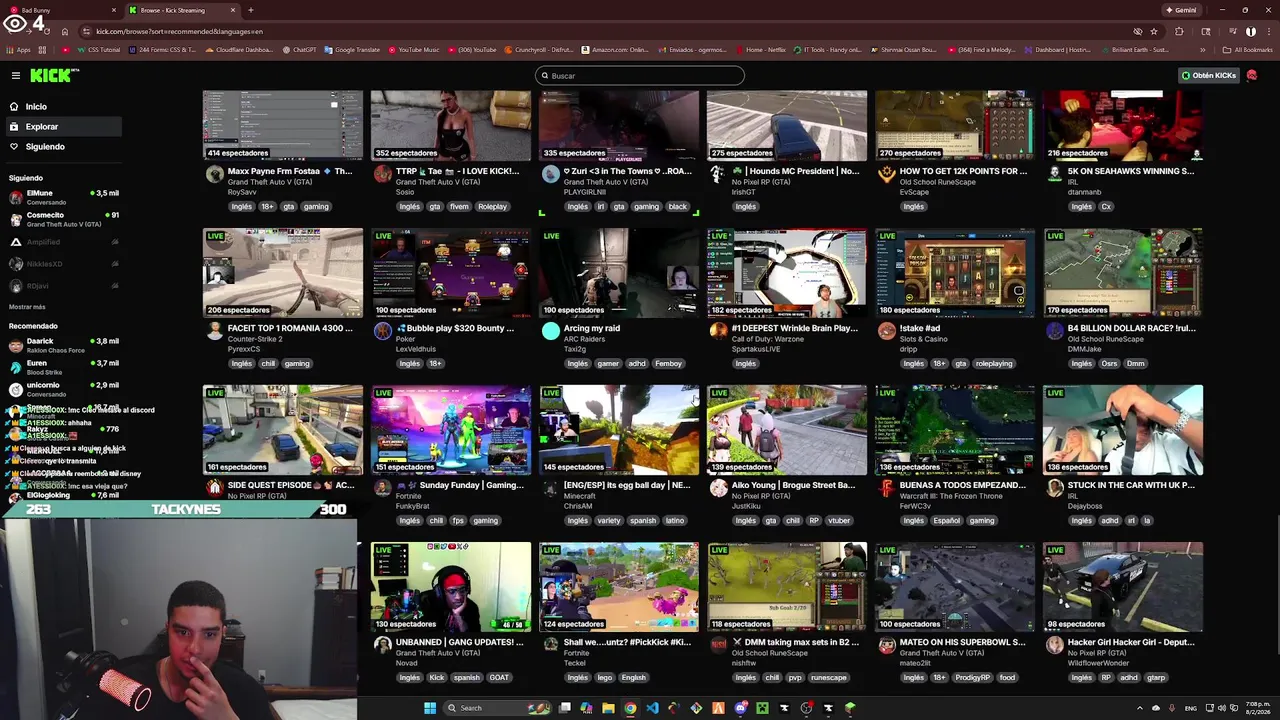Click the Hacker Girl streamer avatar
Image resolution: width=1280 pixels, height=720 pixels.
point(1055,646)
